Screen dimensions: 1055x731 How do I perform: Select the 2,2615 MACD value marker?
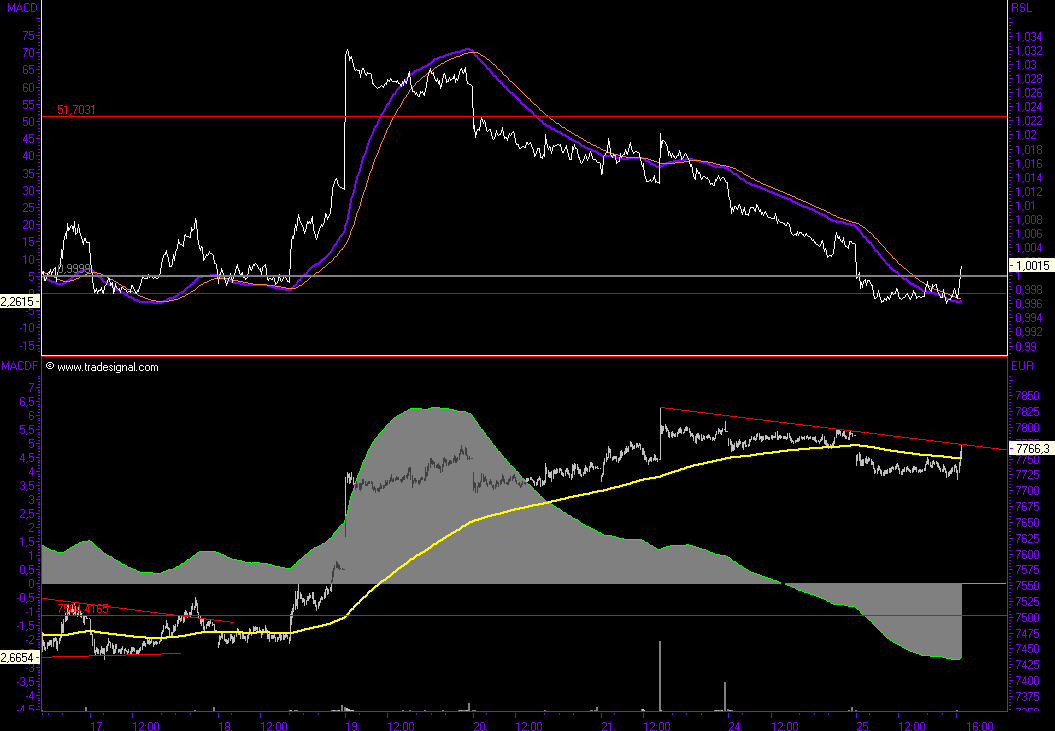[19, 301]
